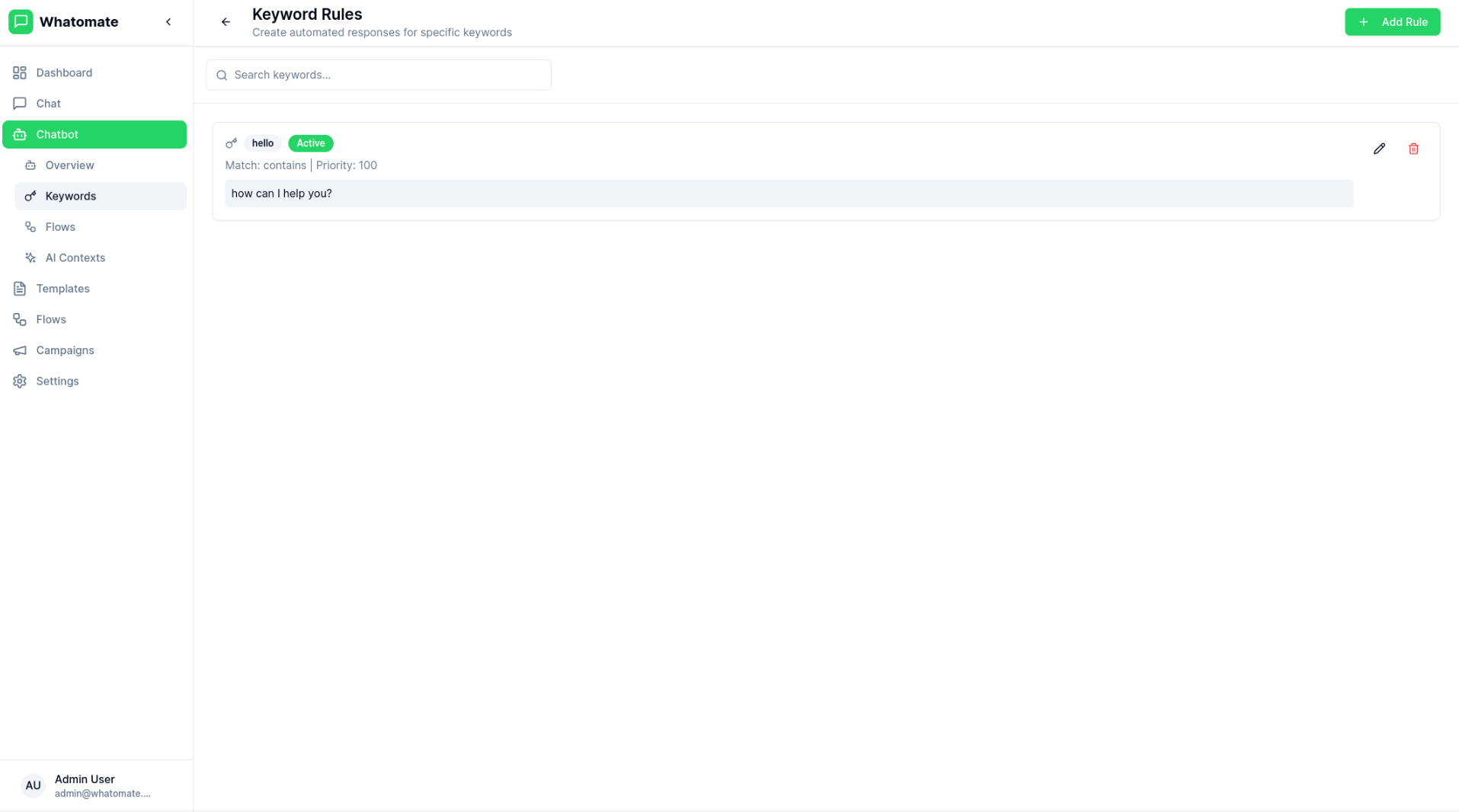Image resolution: width=1459 pixels, height=812 pixels.
Task: Click the back arrow beside Keyword Rules
Action: [226, 22]
